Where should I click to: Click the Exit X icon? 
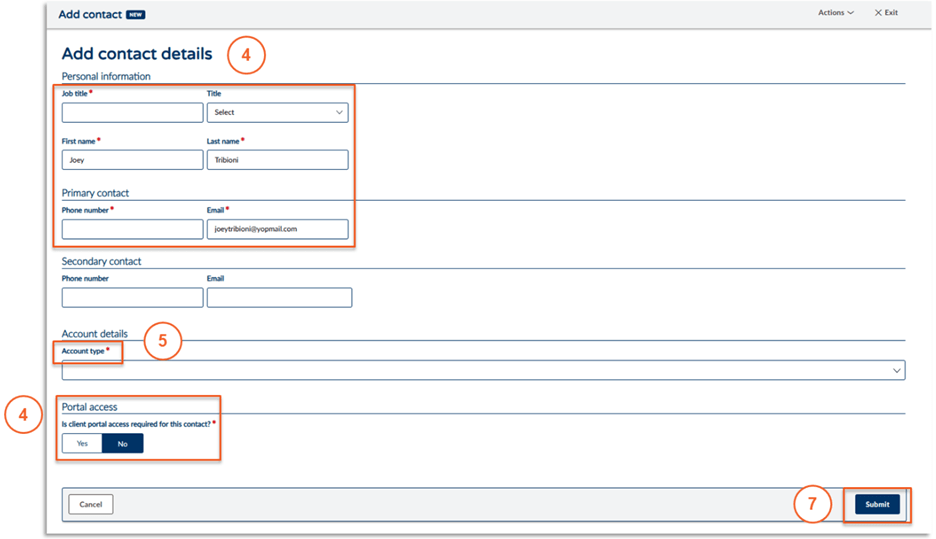click(878, 13)
